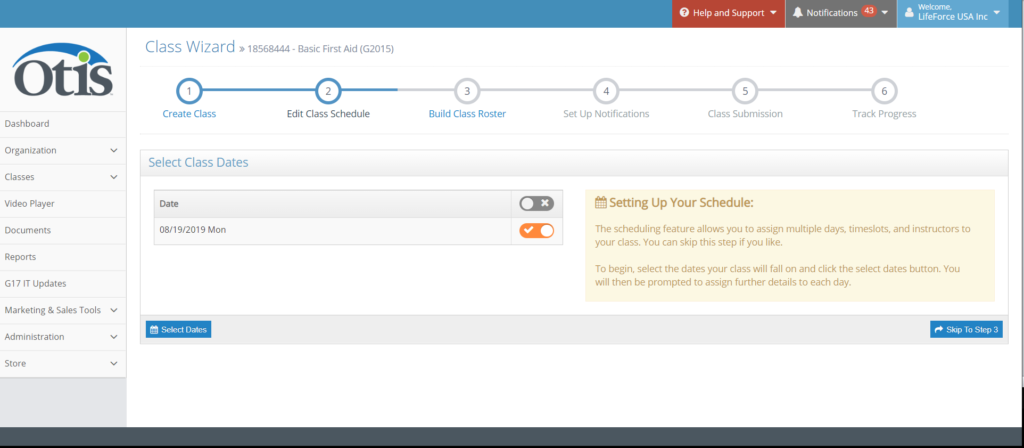Click step 6 Track Progress circle
The width and height of the screenshot is (1024, 448).
tap(883, 91)
